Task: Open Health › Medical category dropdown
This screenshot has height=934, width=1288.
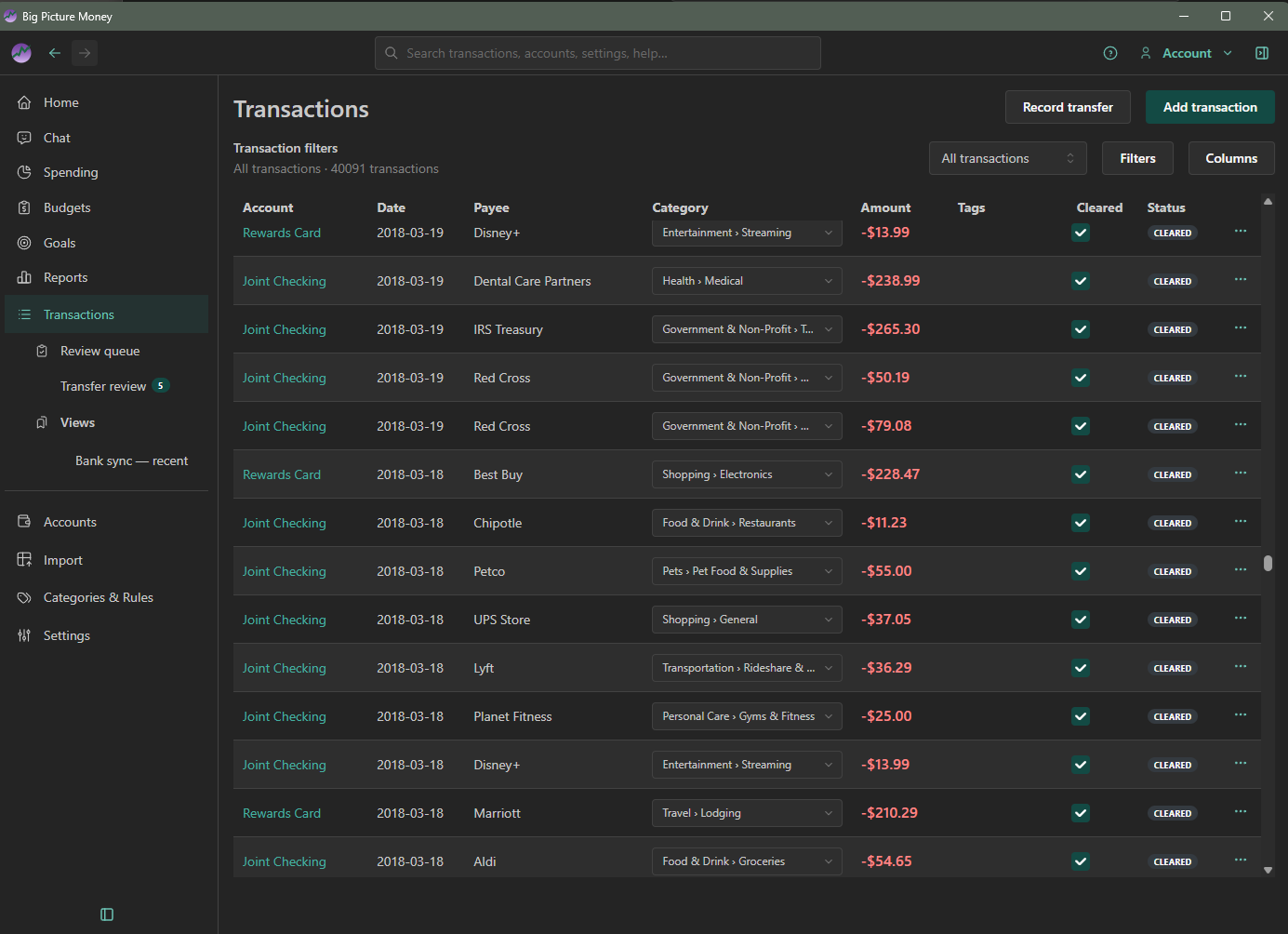Action: pyautogui.click(x=747, y=281)
